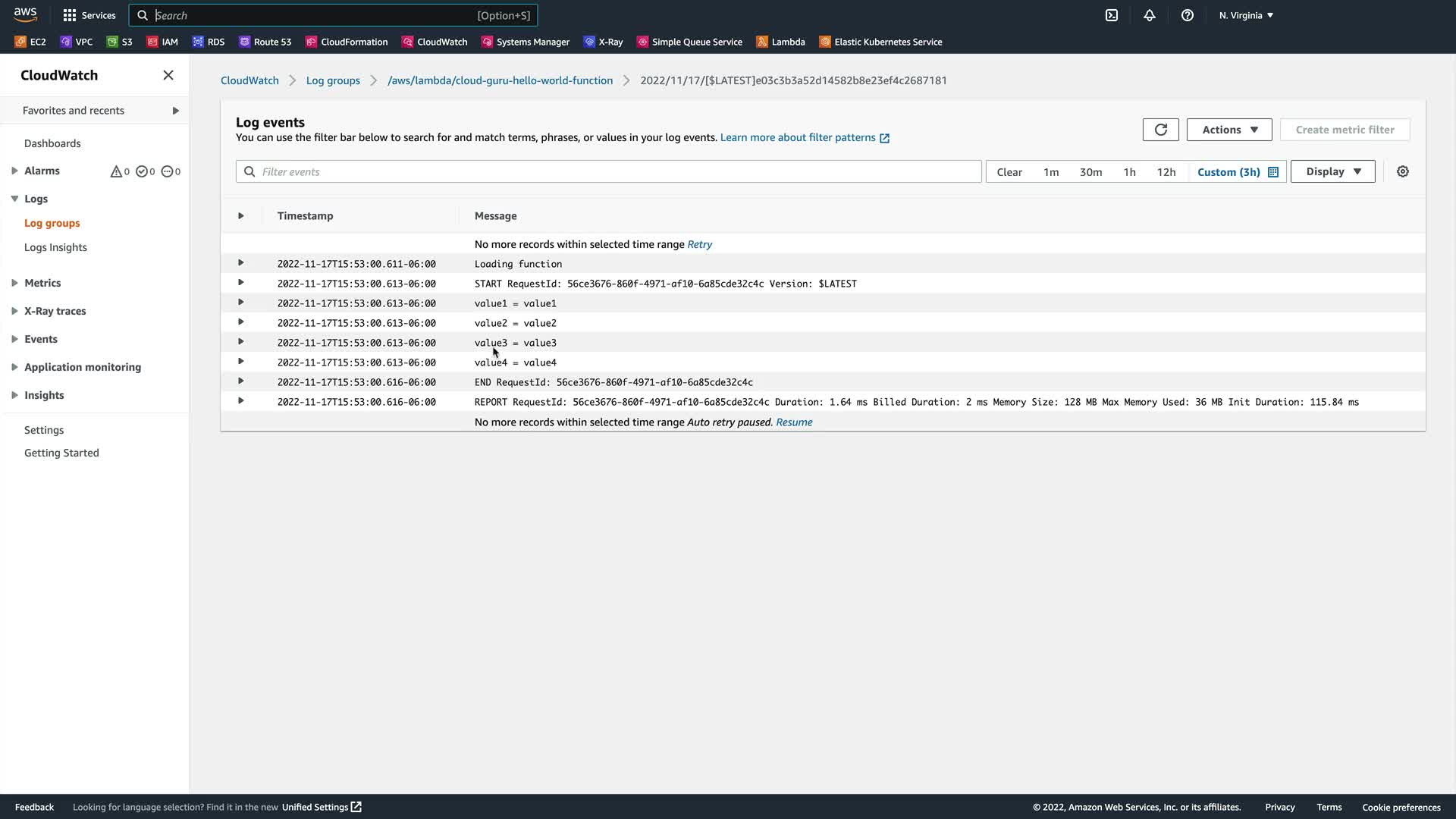Click the Resume auto retry link
The width and height of the screenshot is (1456, 819).
click(x=794, y=422)
